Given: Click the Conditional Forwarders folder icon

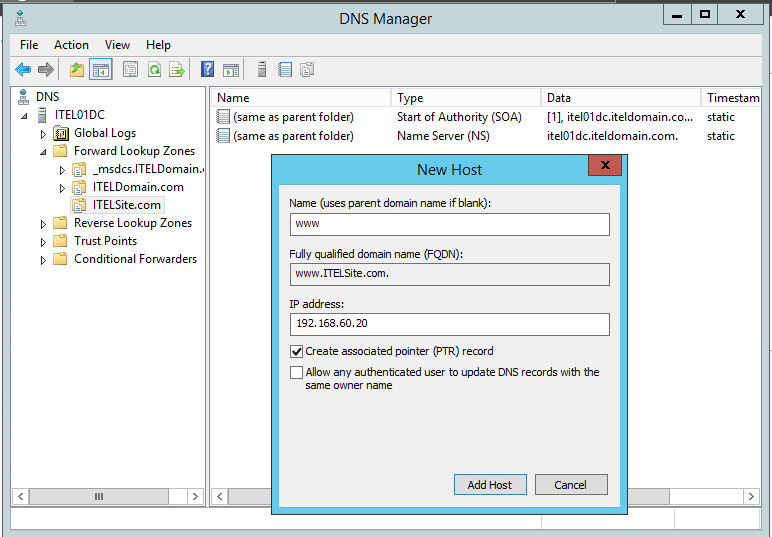Looking at the screenshot, I should click(x=60, y=258).
